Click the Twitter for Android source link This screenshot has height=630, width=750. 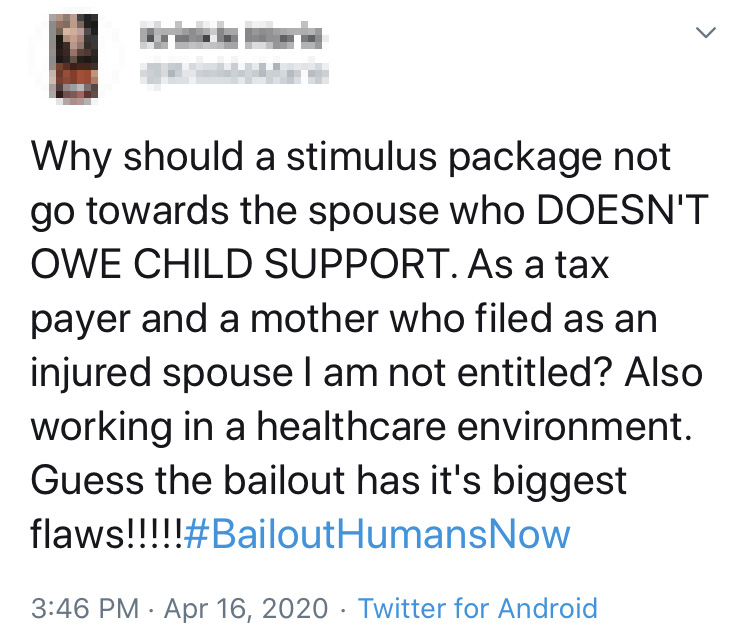(x=478, y=608)
